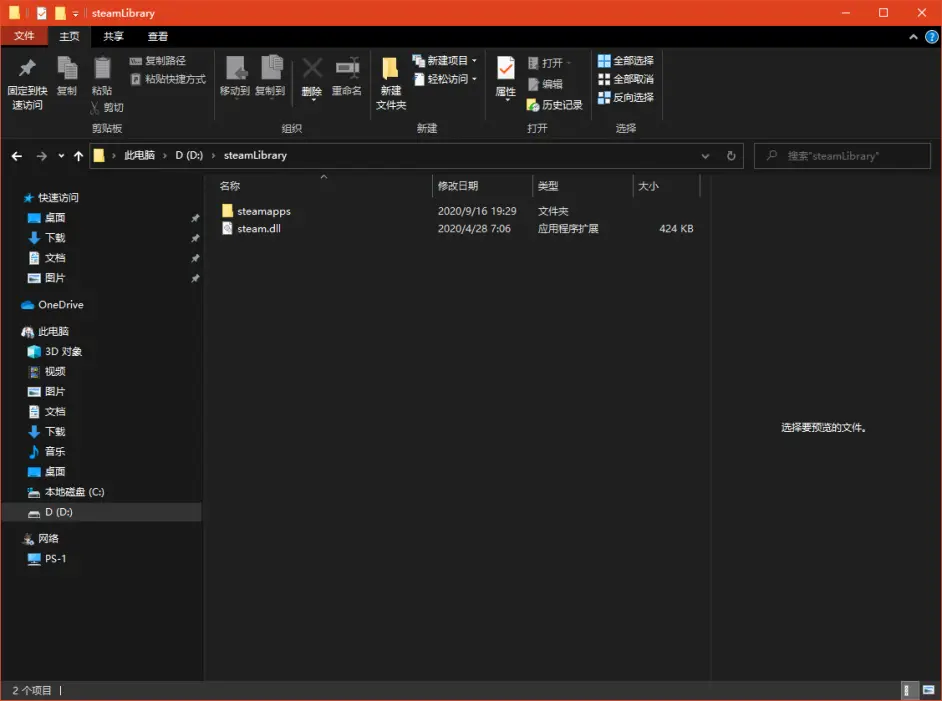Image resolution: width=942 pixels, height=701 pixels.
Task: Refresh the current folder view
Action: tap(731, 156)
